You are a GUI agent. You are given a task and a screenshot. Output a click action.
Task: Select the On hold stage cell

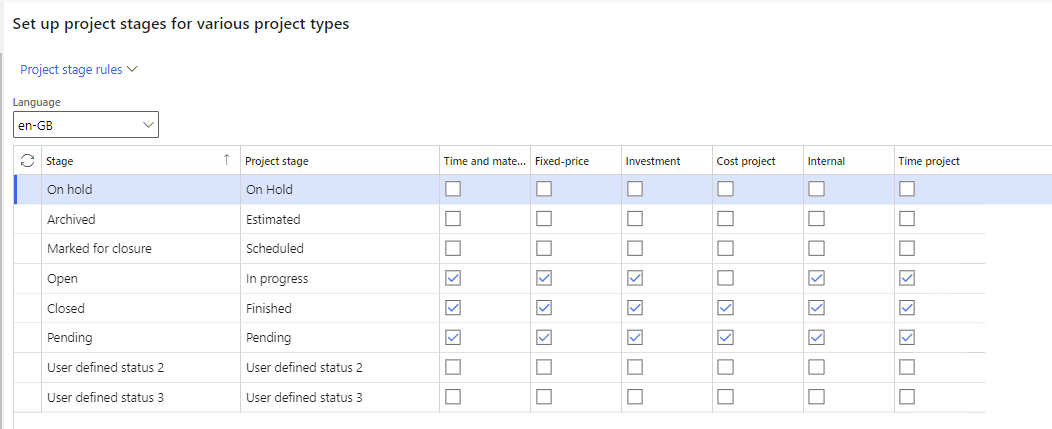tap(140, 189)
